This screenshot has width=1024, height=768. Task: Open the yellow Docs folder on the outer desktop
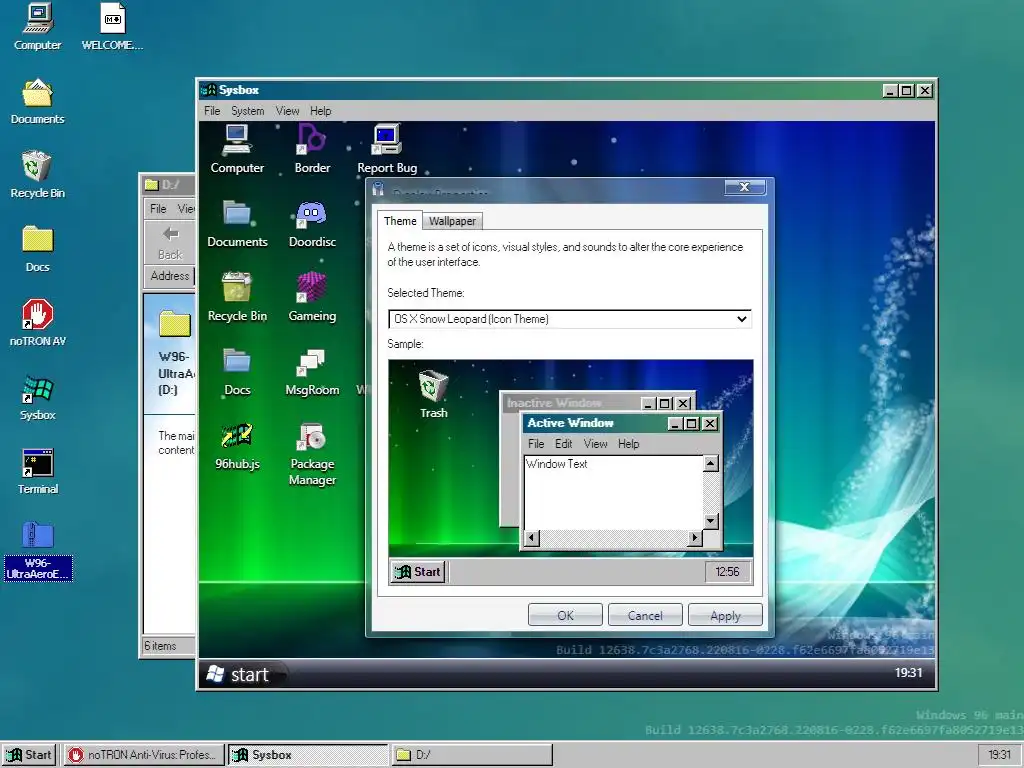click(x=37, y=248)
